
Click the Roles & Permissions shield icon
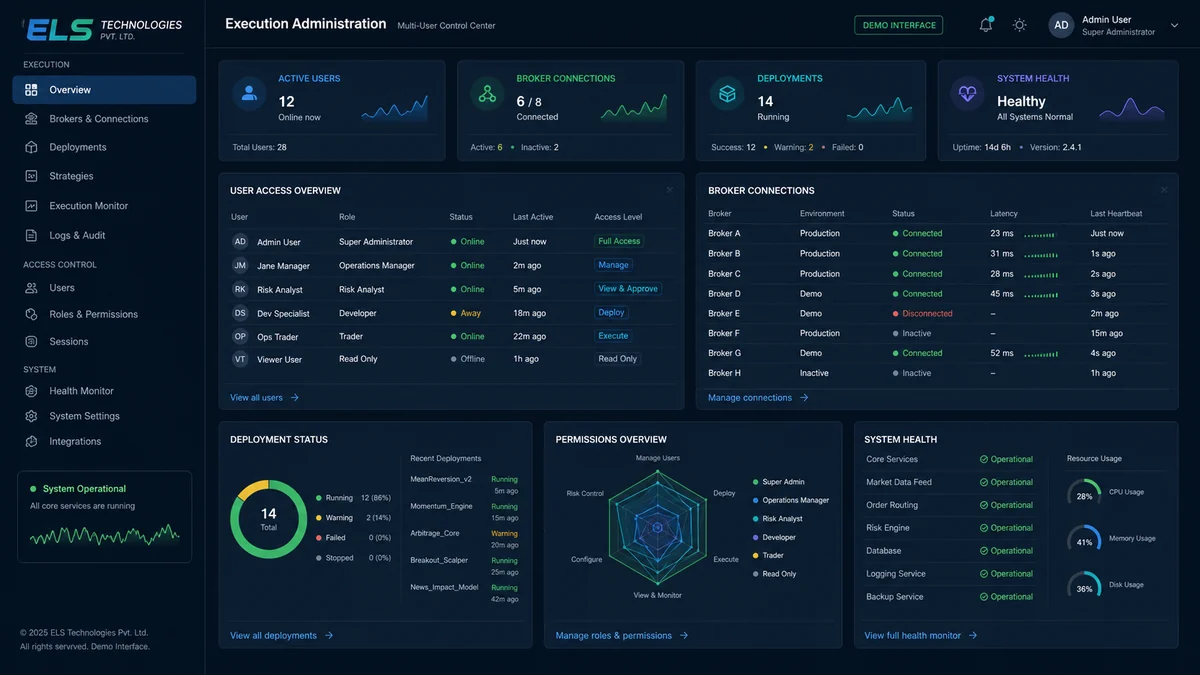click(31, 314)
